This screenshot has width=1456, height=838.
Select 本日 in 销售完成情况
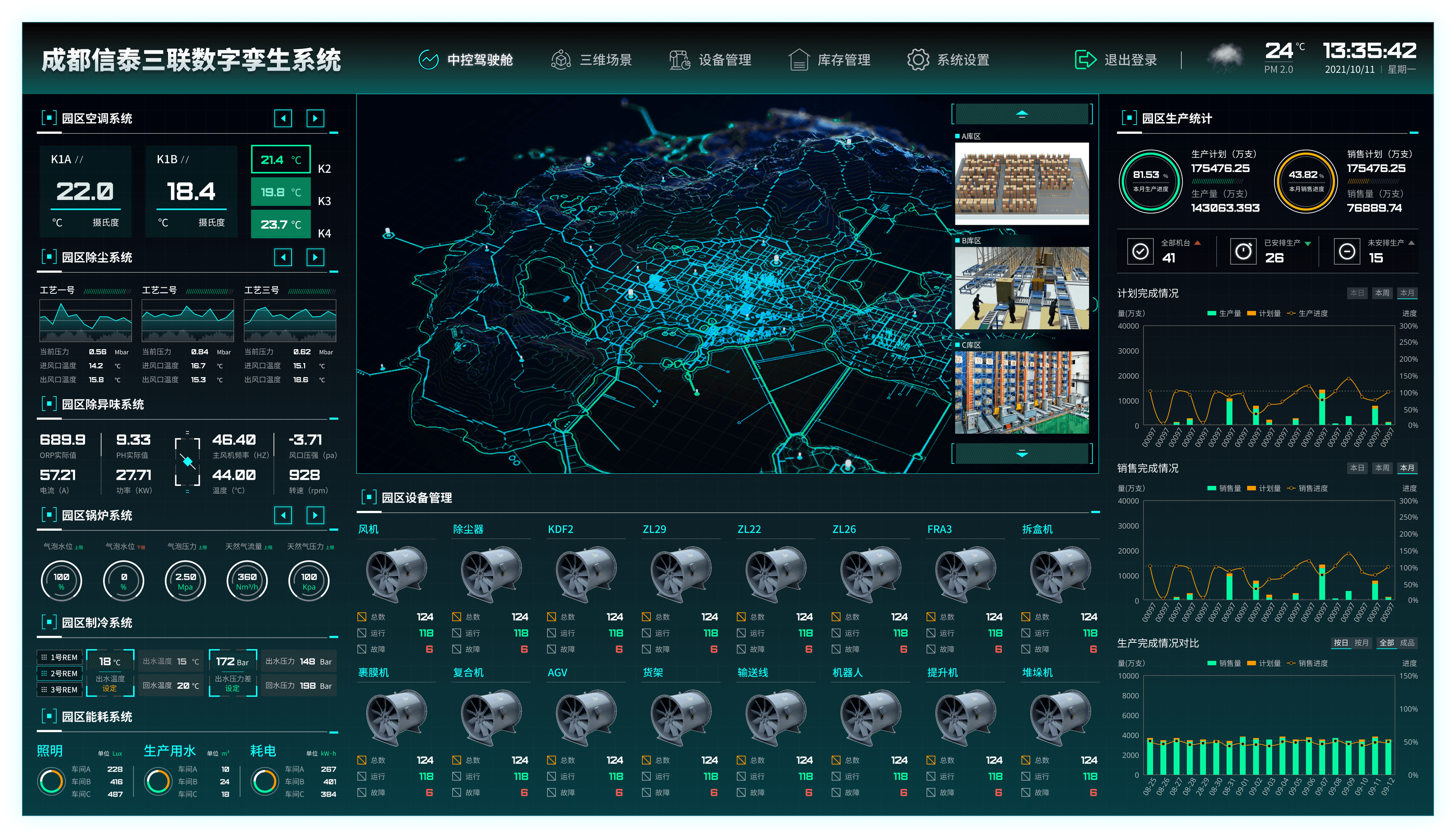pyautogui.click(x=1357, y=468)
